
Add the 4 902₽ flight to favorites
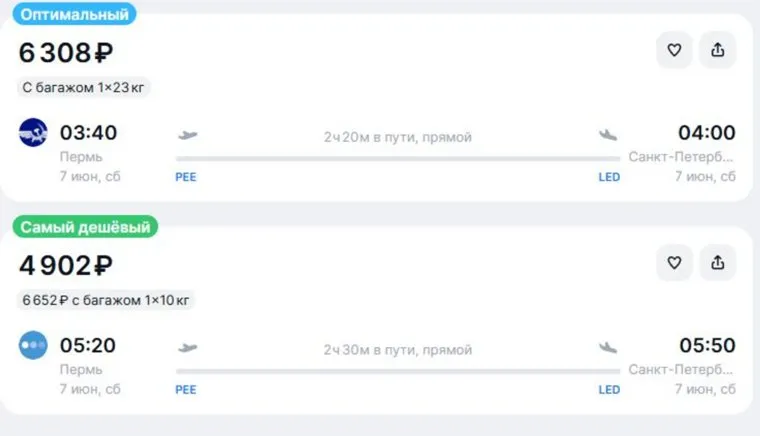[x=674, y=263]
